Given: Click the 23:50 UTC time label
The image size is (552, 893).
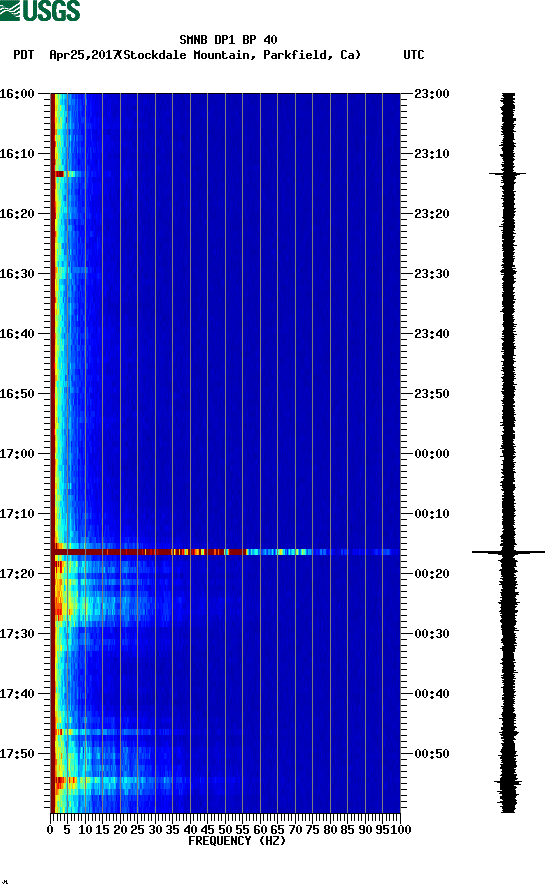Looking at the screenshot, I should point(431,394).
